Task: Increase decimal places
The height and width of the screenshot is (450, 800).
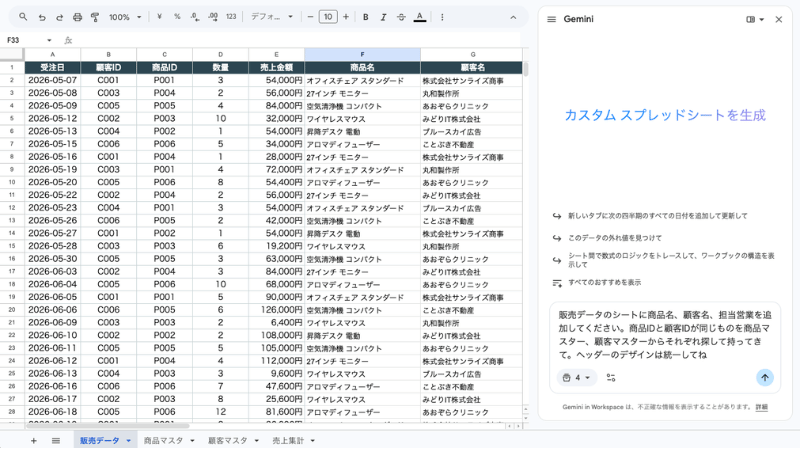Action: tap(213, 17)
